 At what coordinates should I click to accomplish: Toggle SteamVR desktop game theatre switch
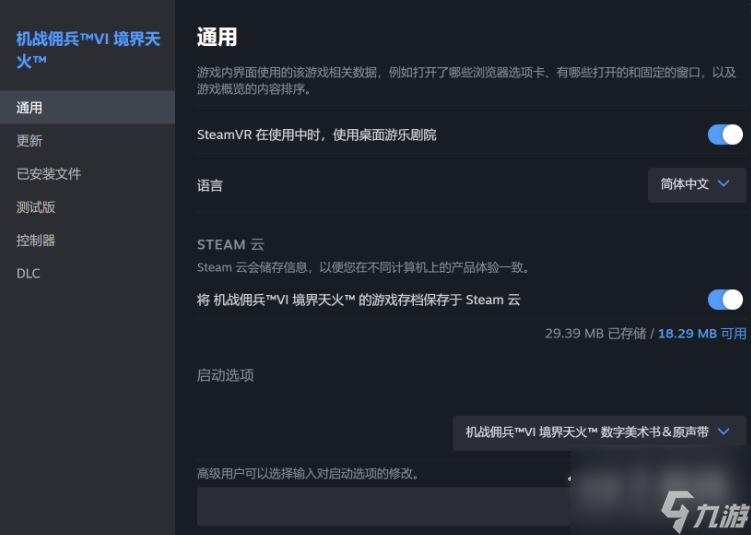[x=725, y=135]
